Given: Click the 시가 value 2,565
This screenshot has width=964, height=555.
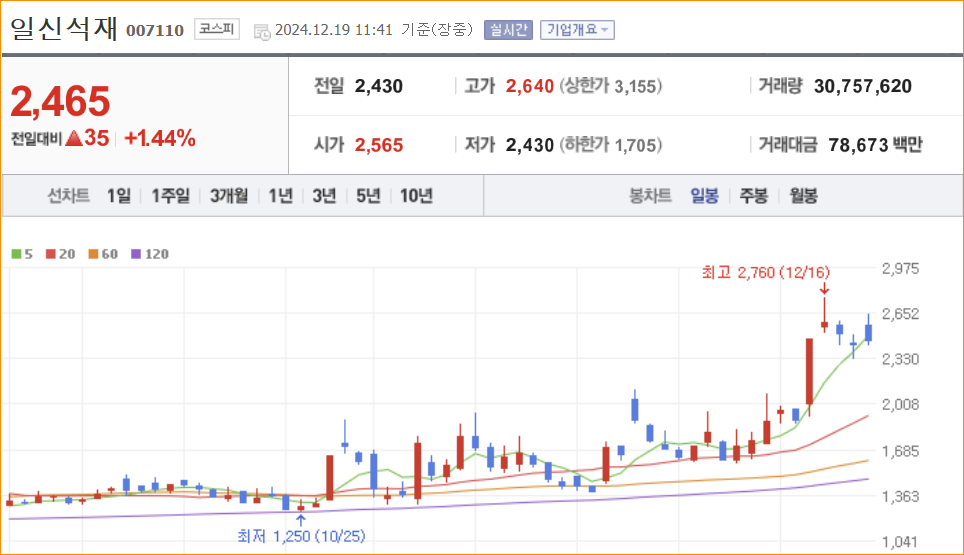Looking at the screenshot, I should point(379,145).
